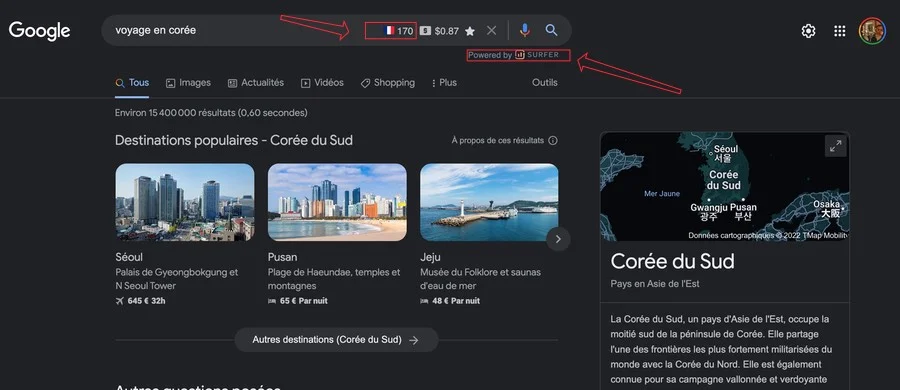The width and height of the screenshot is (900, 390).
Task: Show next destinations with carousel arrow
Action: tap(558, 239)
